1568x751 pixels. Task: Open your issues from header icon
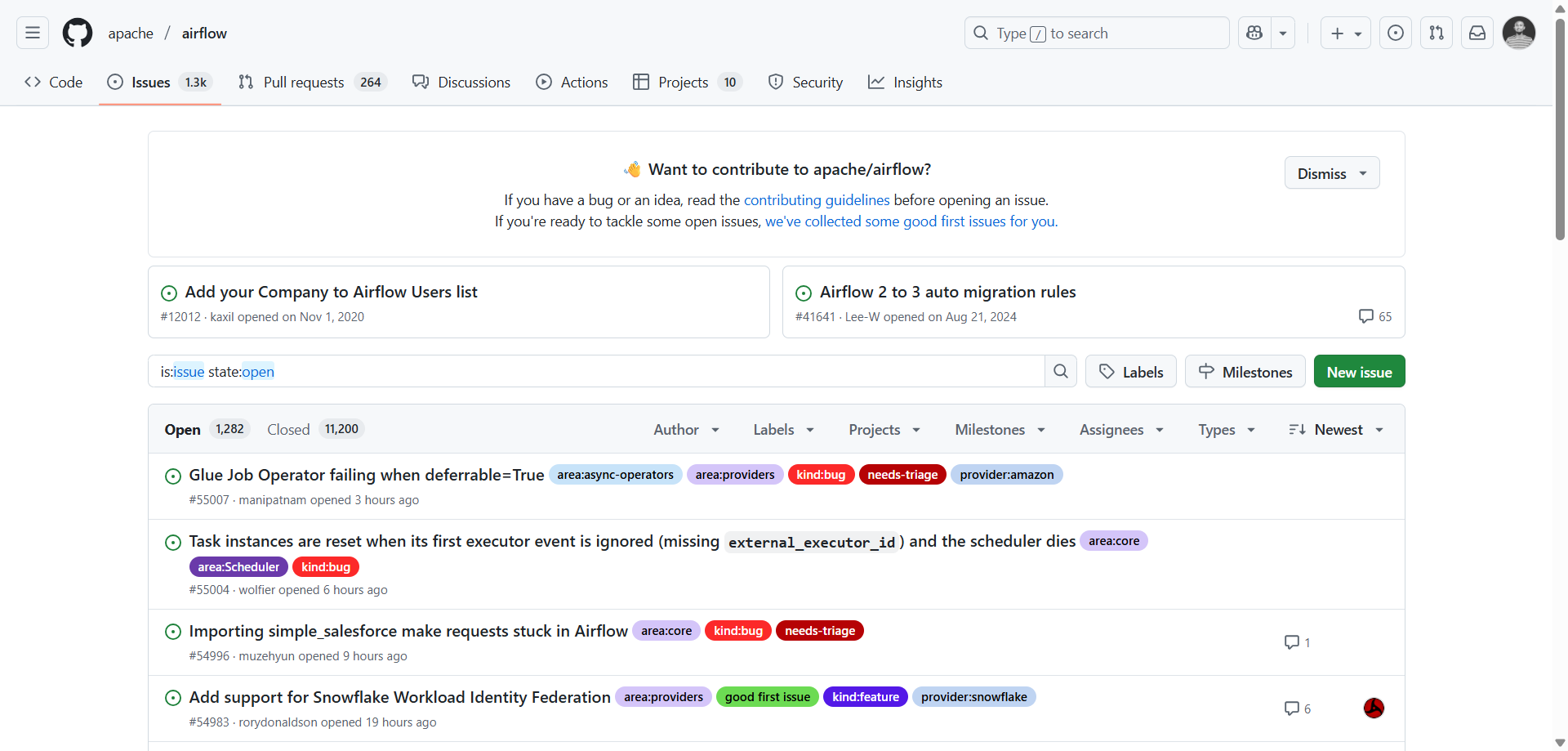tap(1396, 33)
